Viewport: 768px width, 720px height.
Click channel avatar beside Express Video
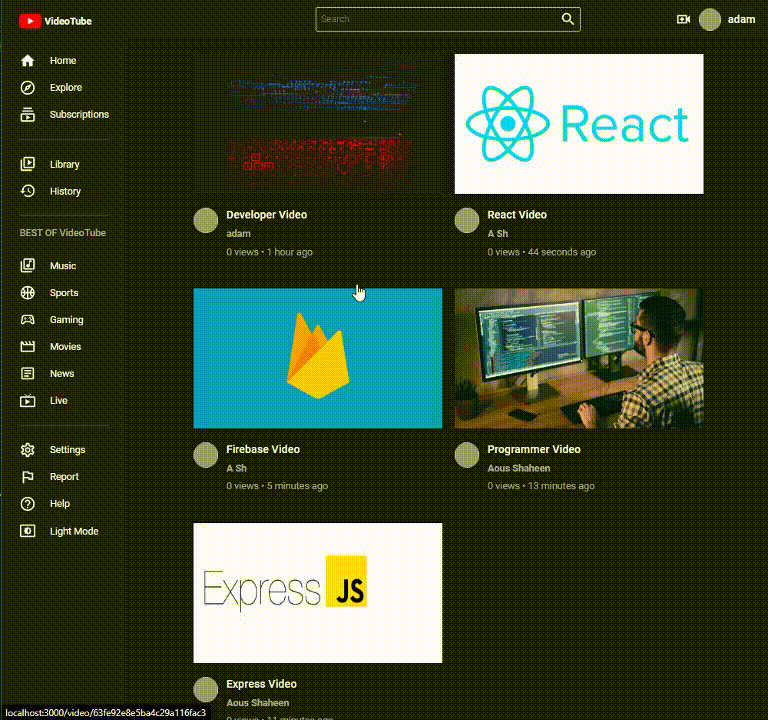(206, 690)
